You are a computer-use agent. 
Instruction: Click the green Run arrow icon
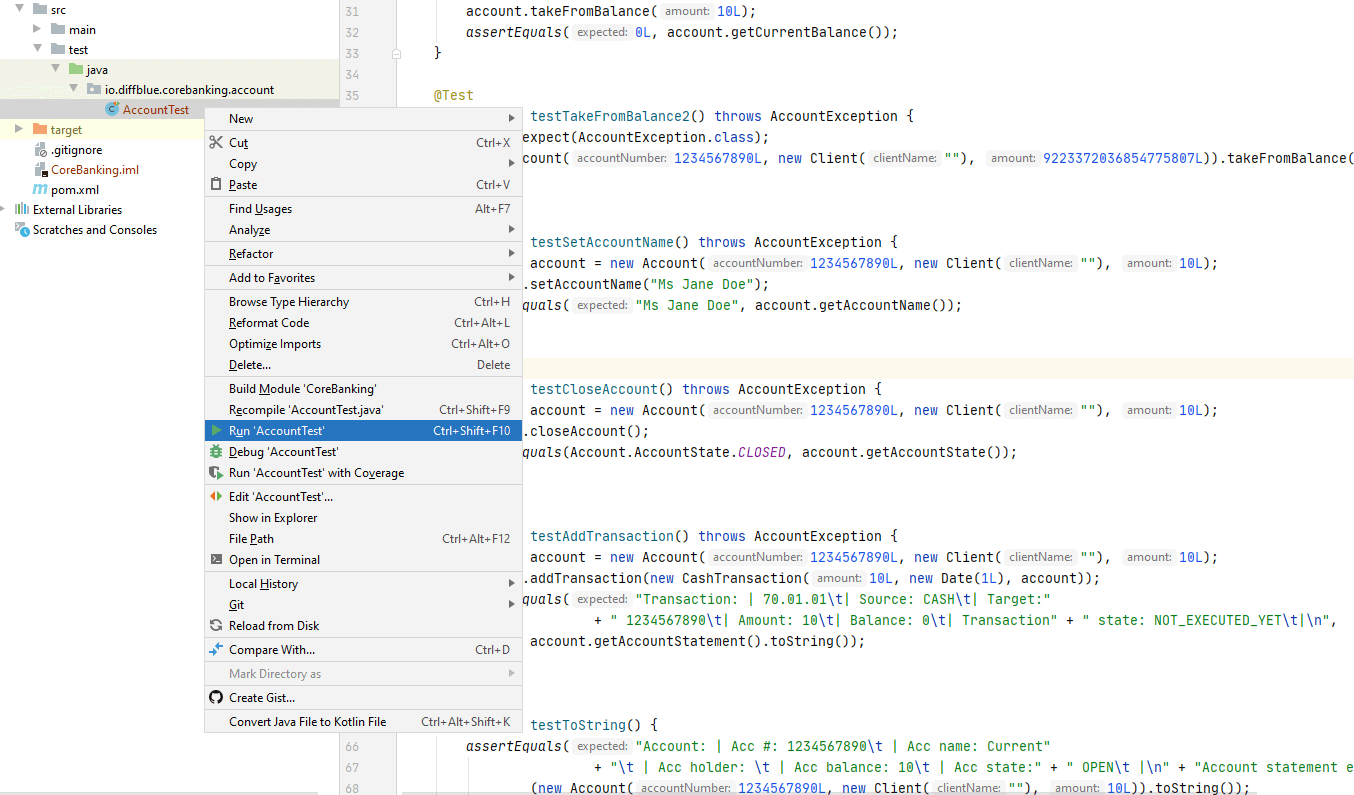point(215,431)
